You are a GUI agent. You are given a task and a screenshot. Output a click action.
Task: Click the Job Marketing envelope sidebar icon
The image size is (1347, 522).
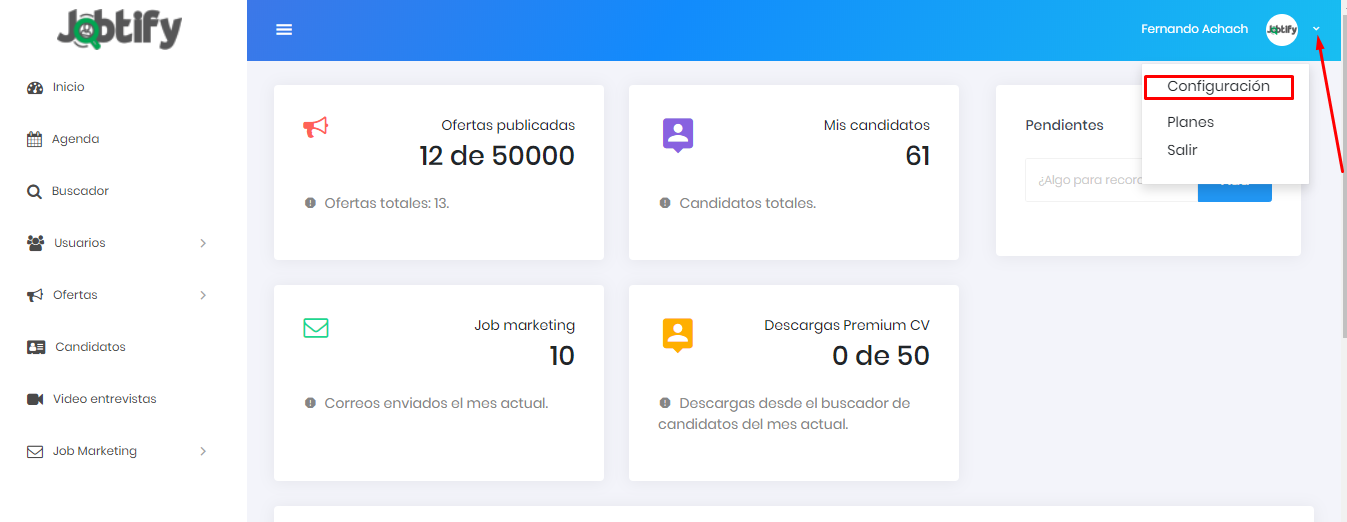point(35,451)
